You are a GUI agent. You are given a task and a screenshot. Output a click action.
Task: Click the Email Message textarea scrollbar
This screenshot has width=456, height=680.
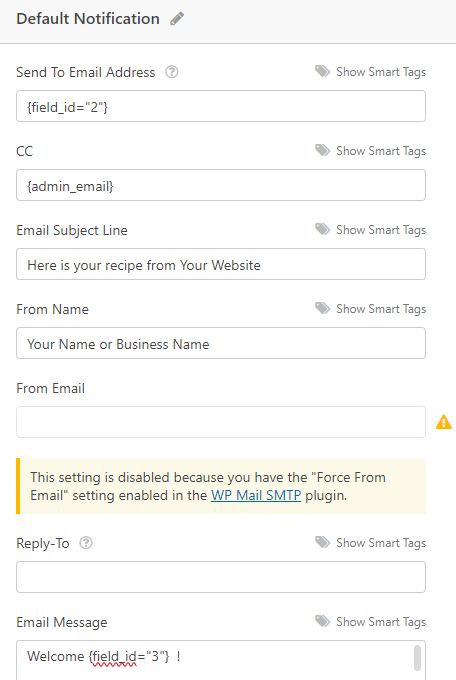tap(417, 657)
